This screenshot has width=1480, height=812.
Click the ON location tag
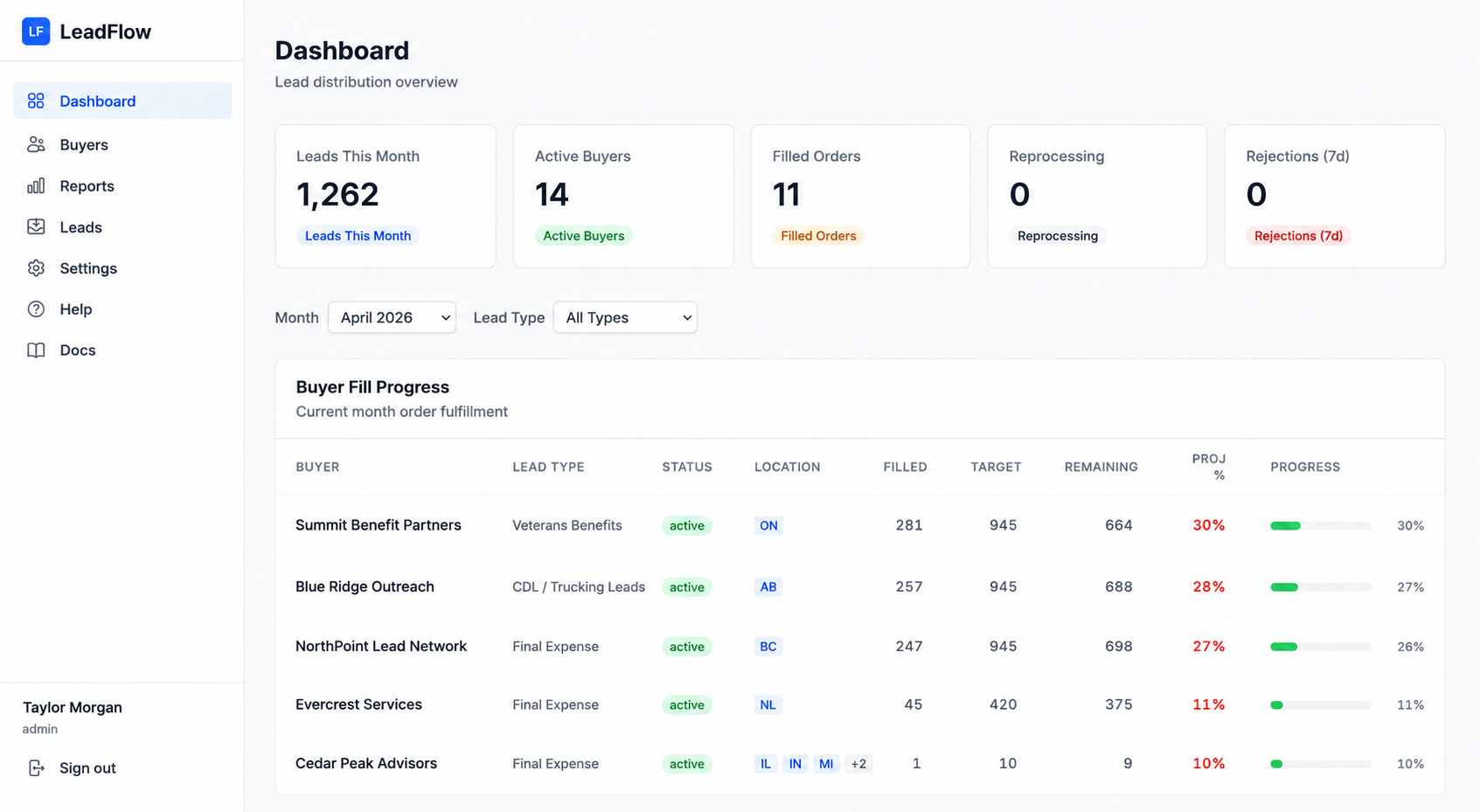768,525
